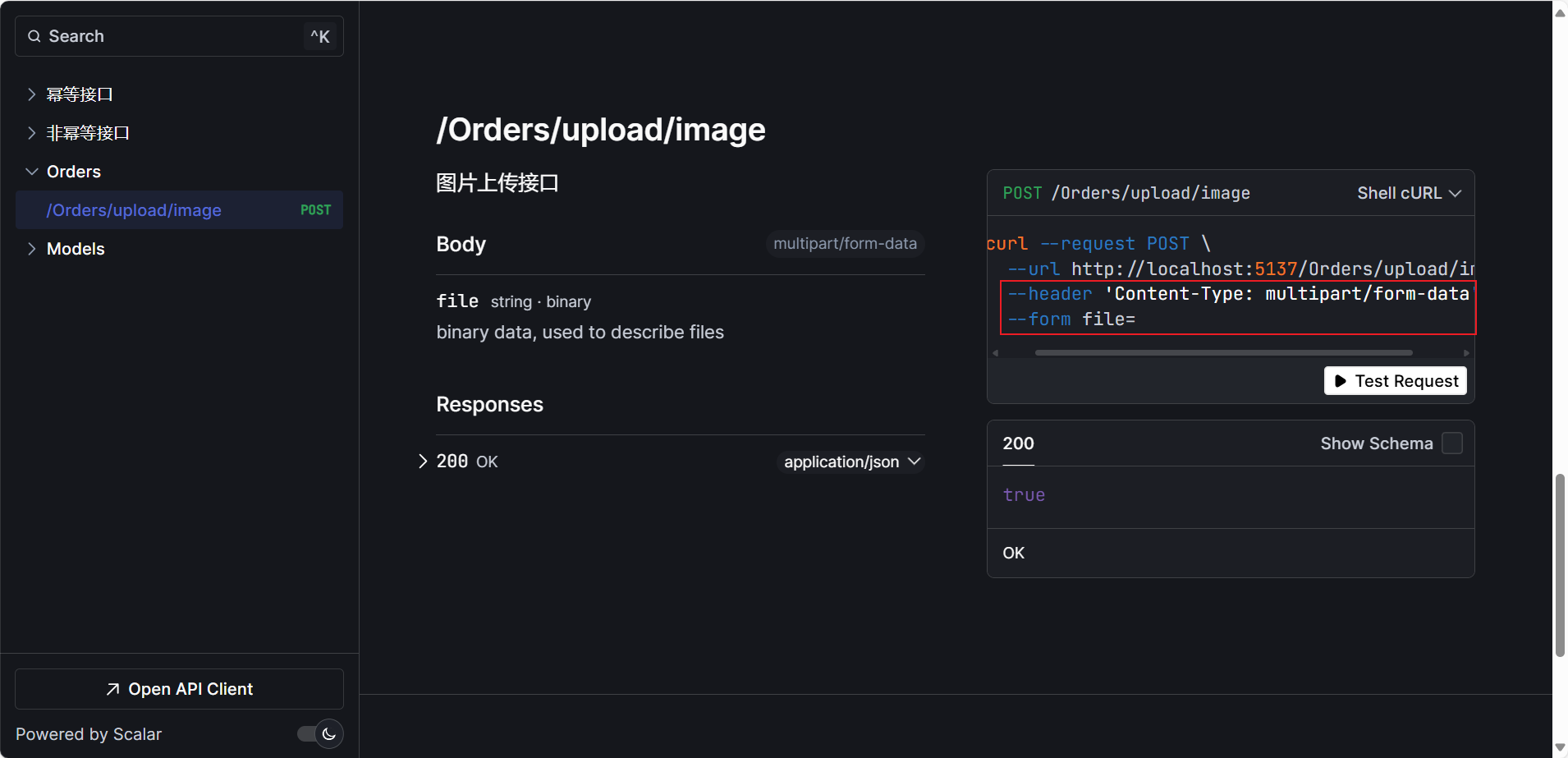Click the scroll up arrow of page scrollbar

click(x=1560, y=12)
